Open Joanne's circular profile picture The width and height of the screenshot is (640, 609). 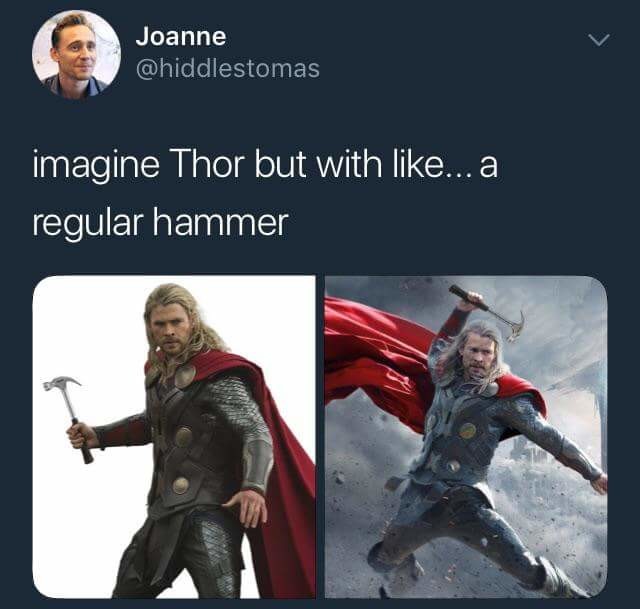pos(76,54)
